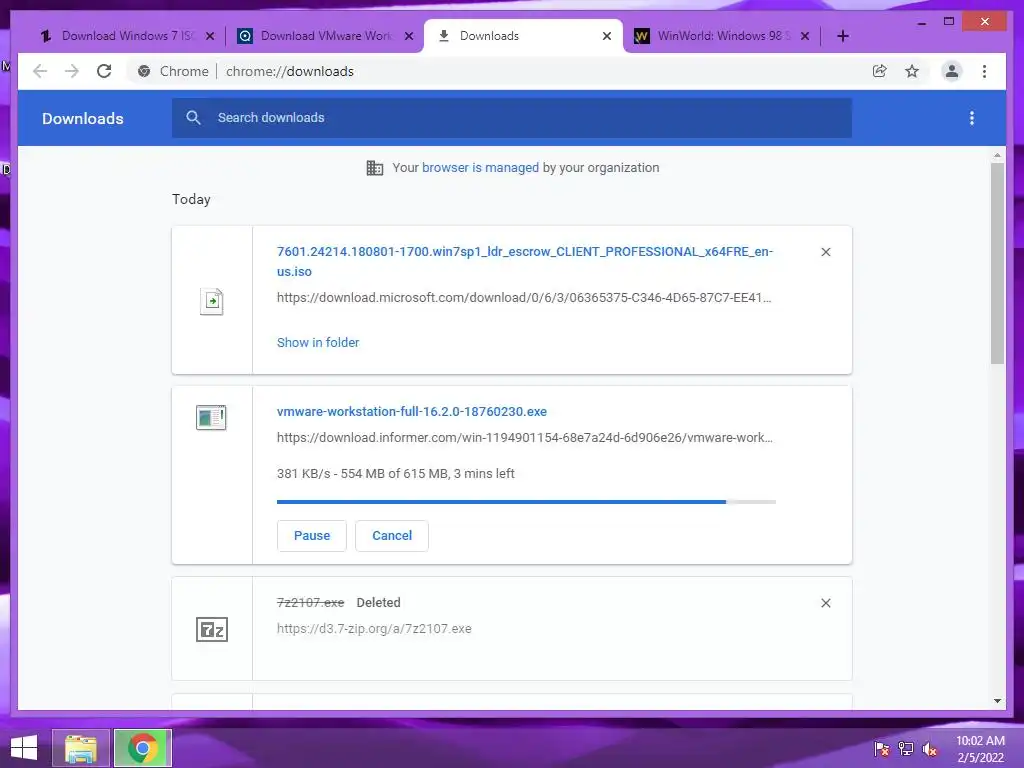Click the VMware download progress bar

tap(526, 502)
